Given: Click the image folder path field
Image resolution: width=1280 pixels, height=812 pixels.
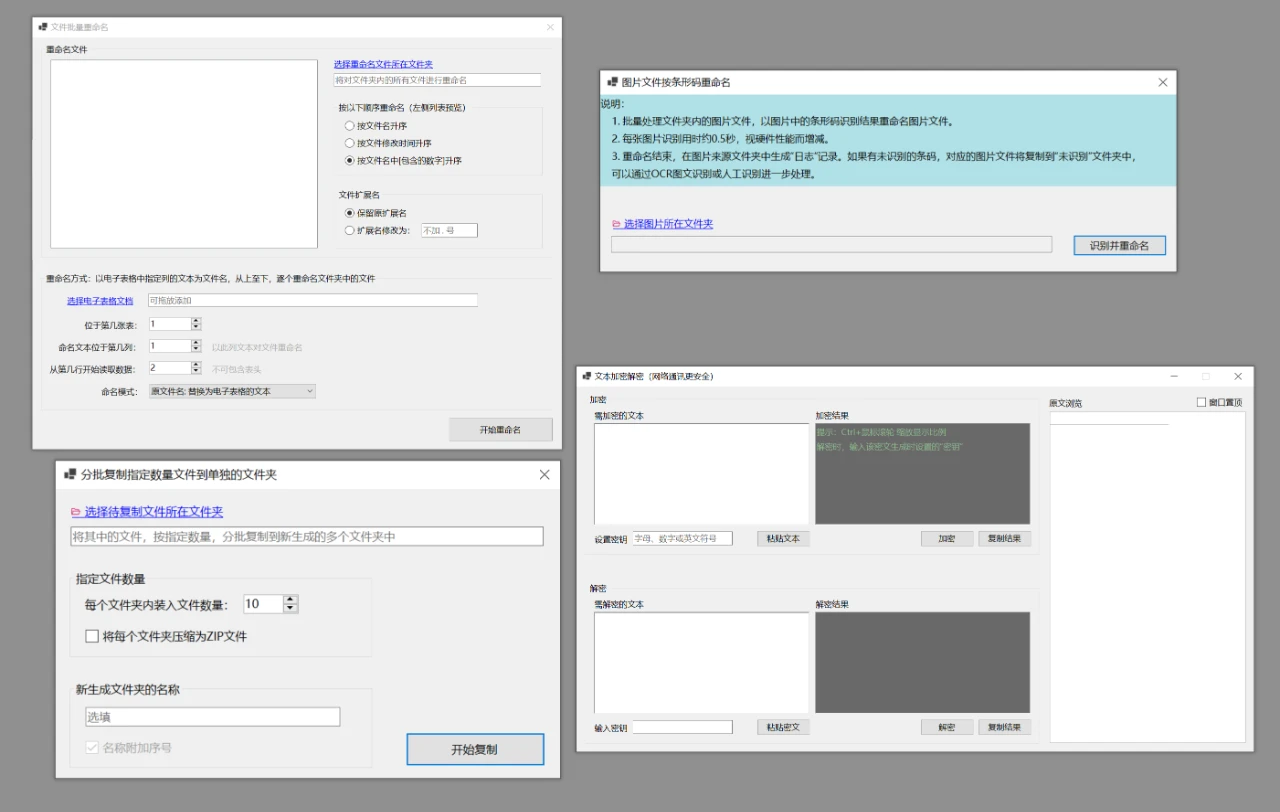Looking at the screenshot, I should tap(832, 244).
